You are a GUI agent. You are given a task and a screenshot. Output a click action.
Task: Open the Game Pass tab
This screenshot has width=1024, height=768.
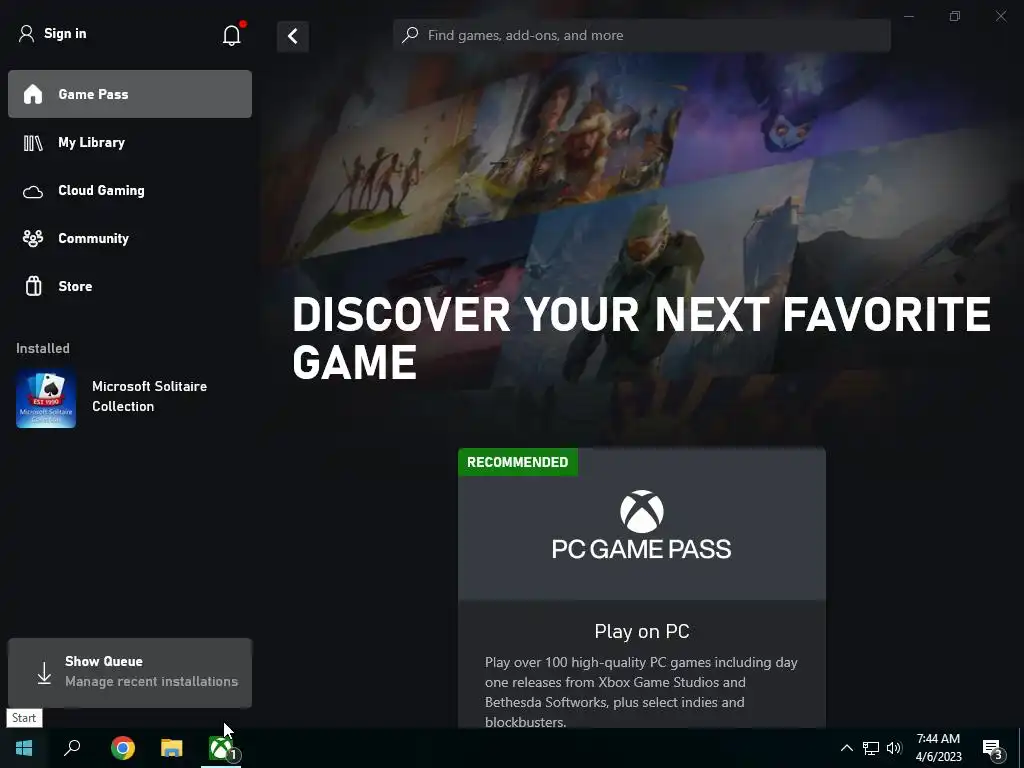(130, 94)
